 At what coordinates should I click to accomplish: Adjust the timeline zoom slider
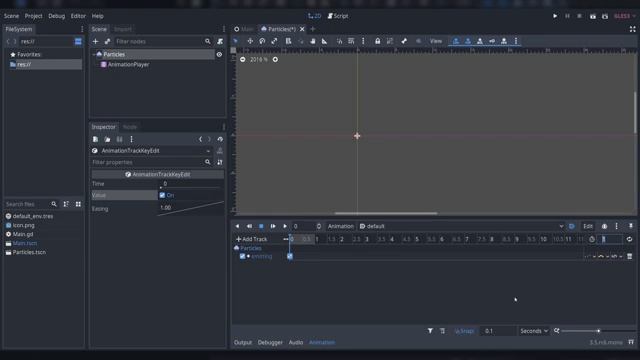(598, 331)
